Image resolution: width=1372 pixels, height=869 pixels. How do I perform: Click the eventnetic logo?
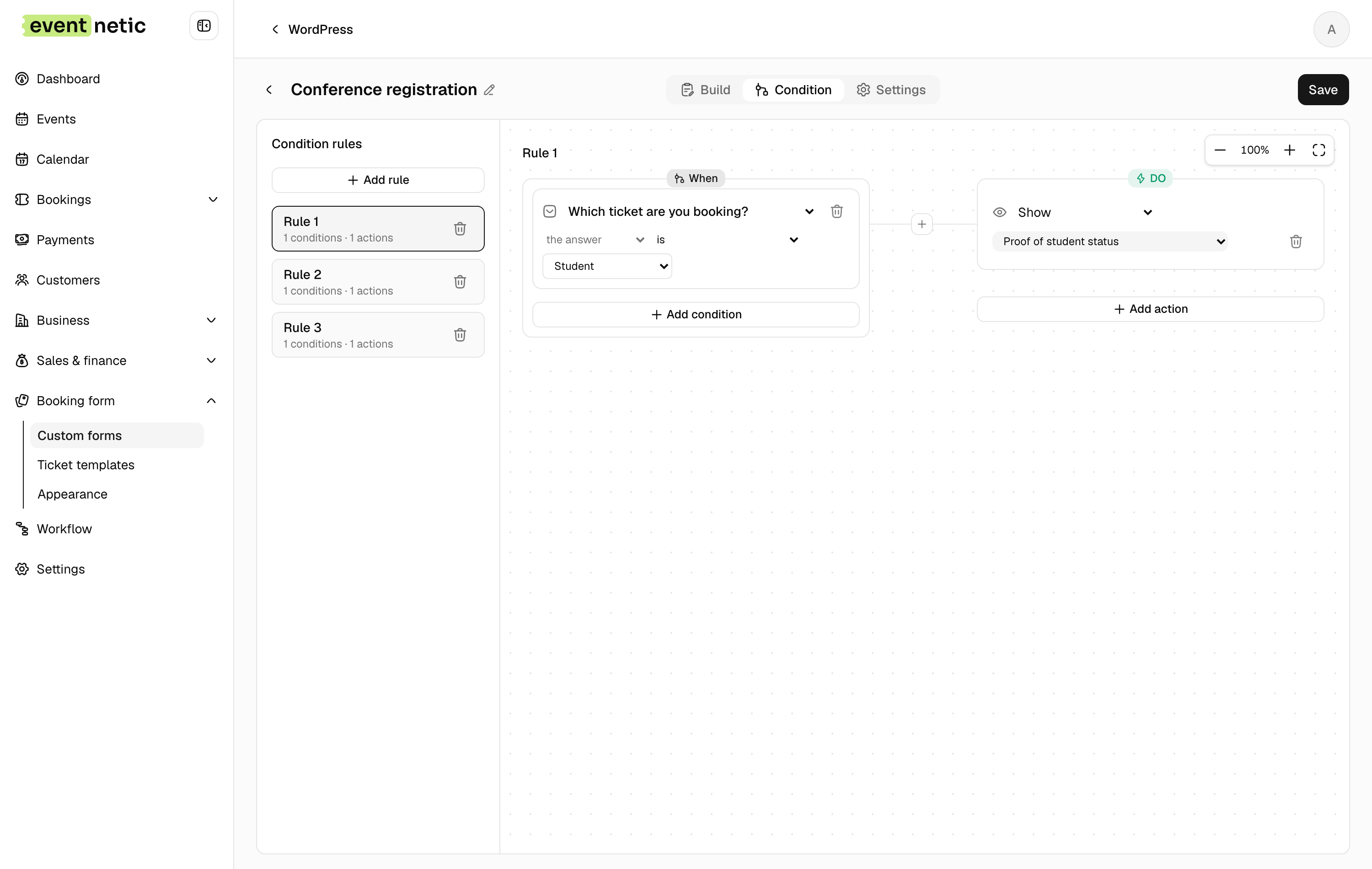pyautogui.click(x=84, y=26)
